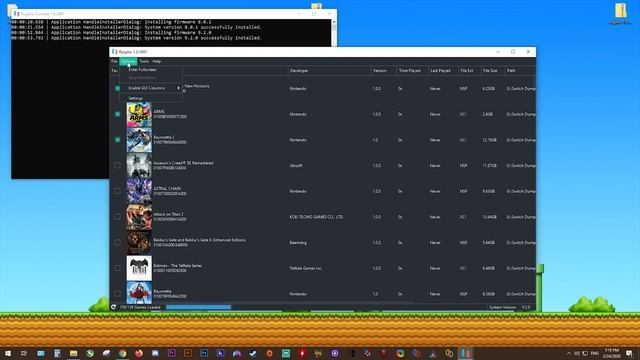Open Photoshop from the taskbar
This screenshot has height=360, width=640.
pyautogui.click(x=204, y=353)
